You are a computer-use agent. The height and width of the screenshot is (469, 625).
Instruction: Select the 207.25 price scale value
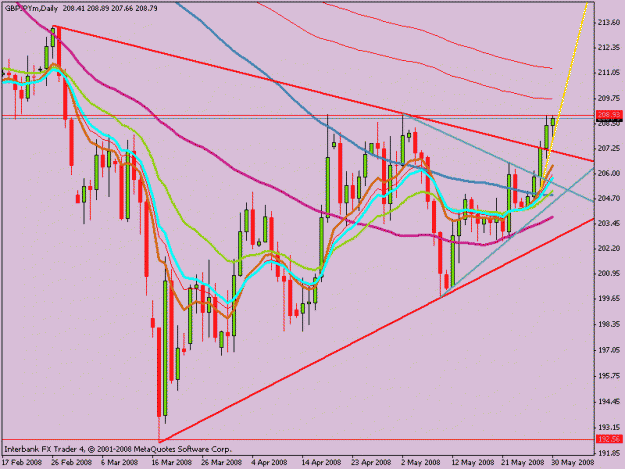608,148
